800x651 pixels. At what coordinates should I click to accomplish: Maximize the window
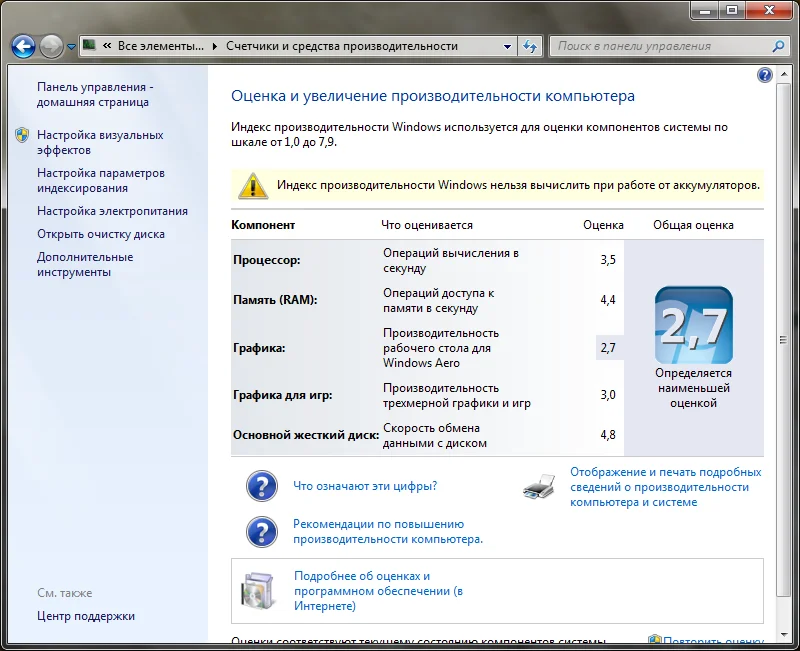[x=732, y=10]
